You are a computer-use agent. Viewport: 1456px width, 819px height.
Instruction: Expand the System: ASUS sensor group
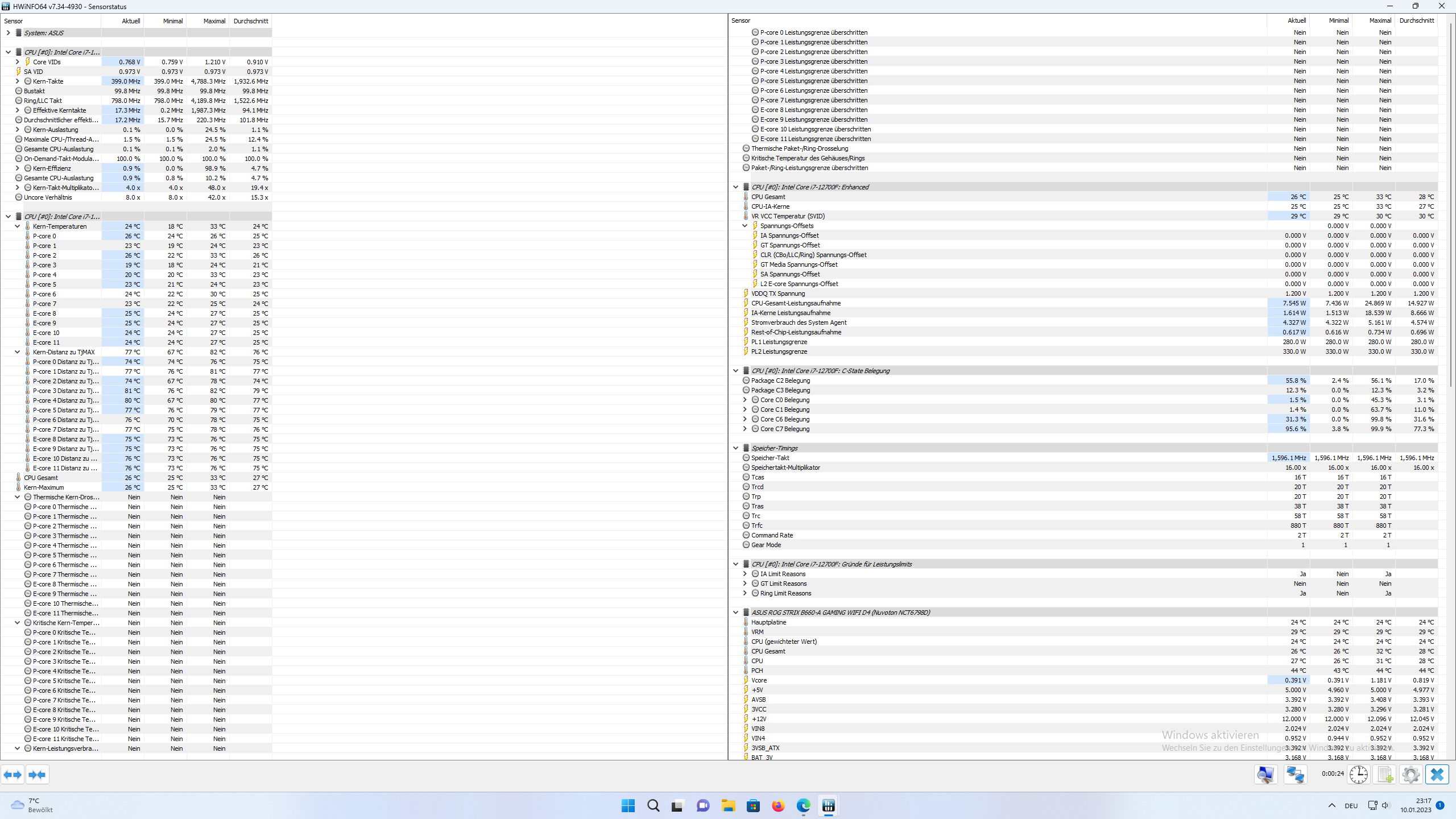pos(8,33)
